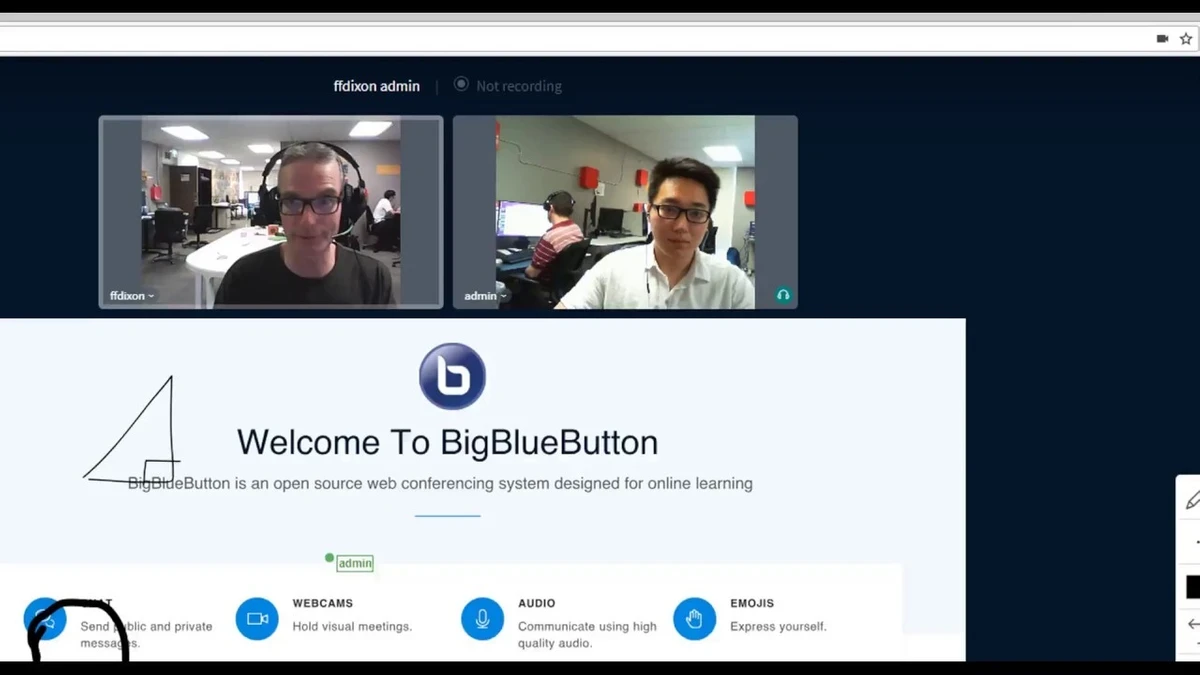
Task: Click the admin presenter name tag on the slide
Action: (354, 563)
